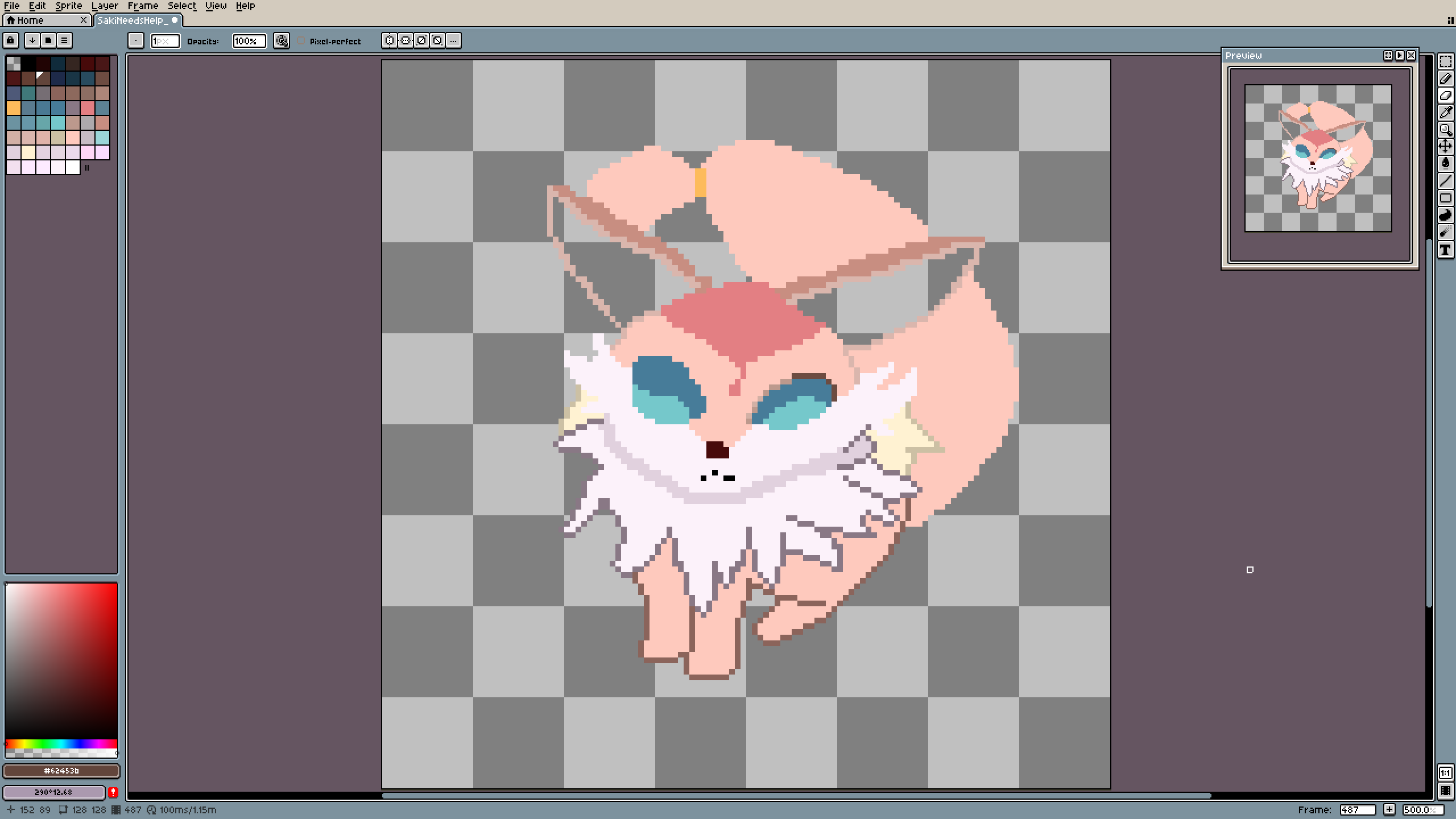Select the Paint Bucket tool
1456x819 pixels.
point(1445,164)
